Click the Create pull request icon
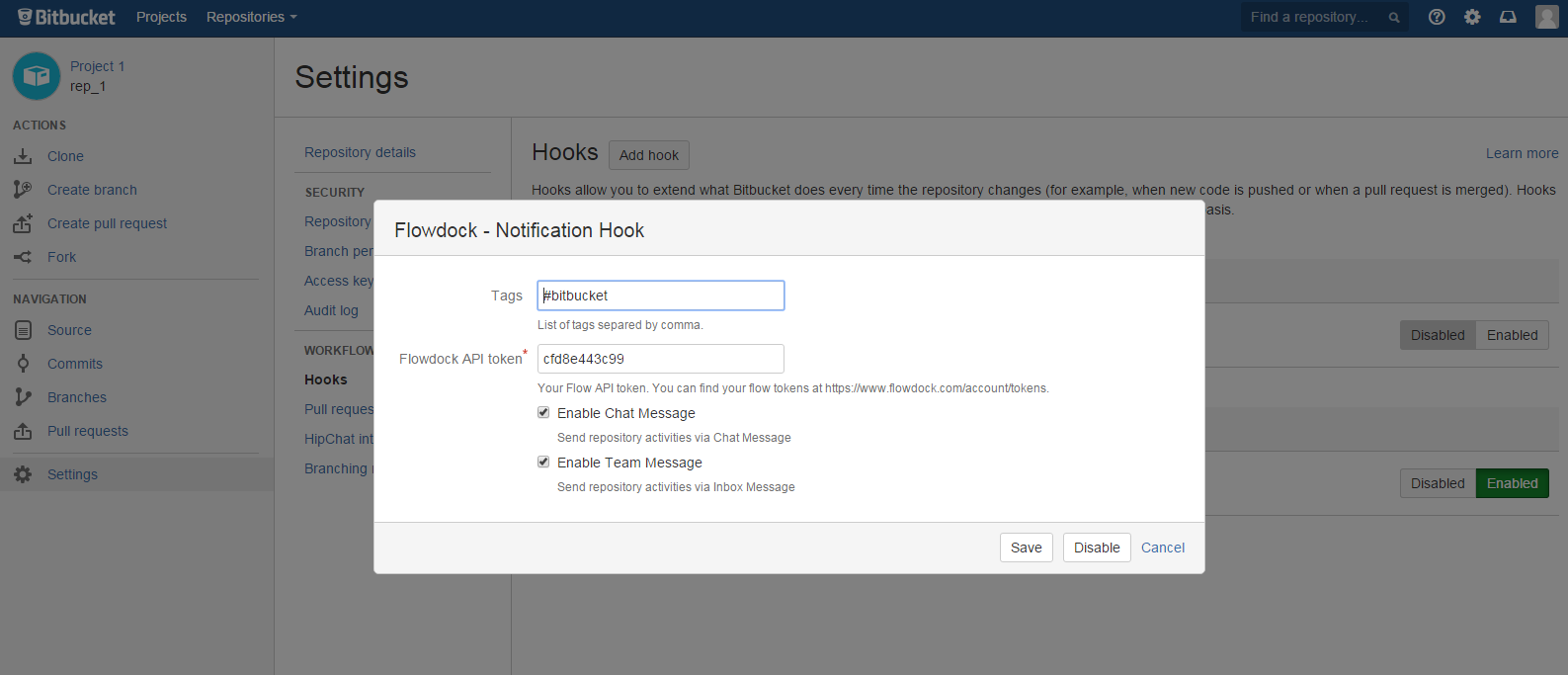 [23, 223]
